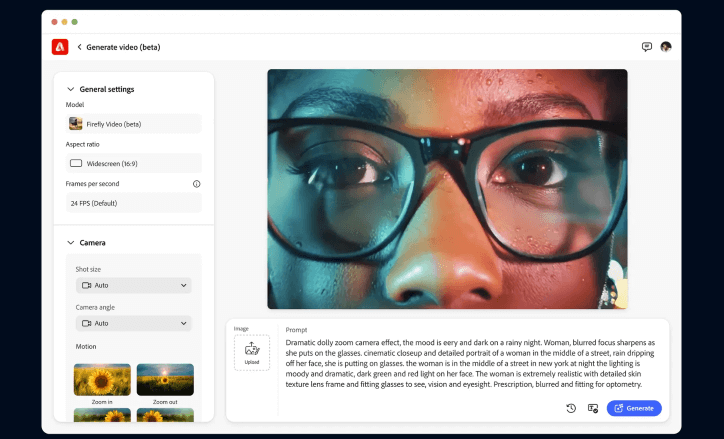Viewport: 724px width, 439px height.
Task: Open the feedback chat icon in header
Action: click(x=646, y=47)
